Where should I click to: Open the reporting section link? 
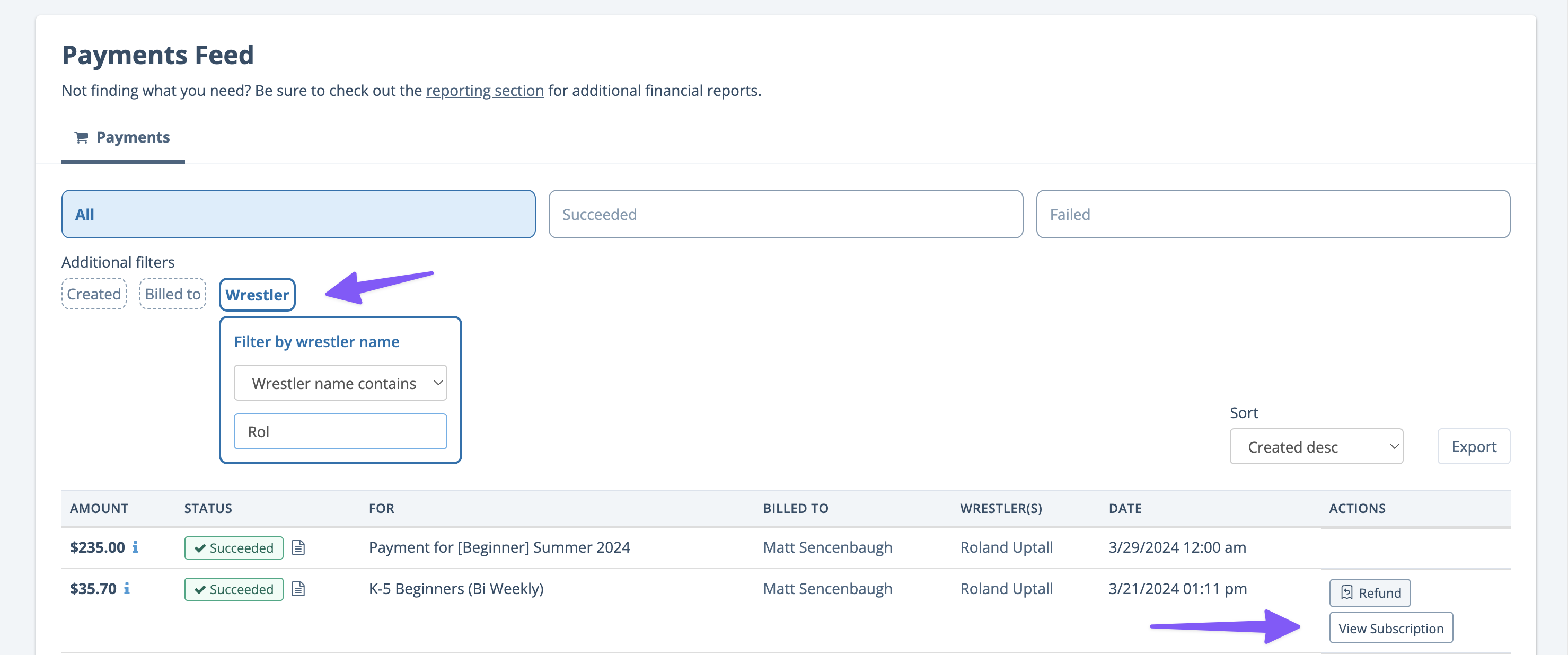[x=485, y=91]
